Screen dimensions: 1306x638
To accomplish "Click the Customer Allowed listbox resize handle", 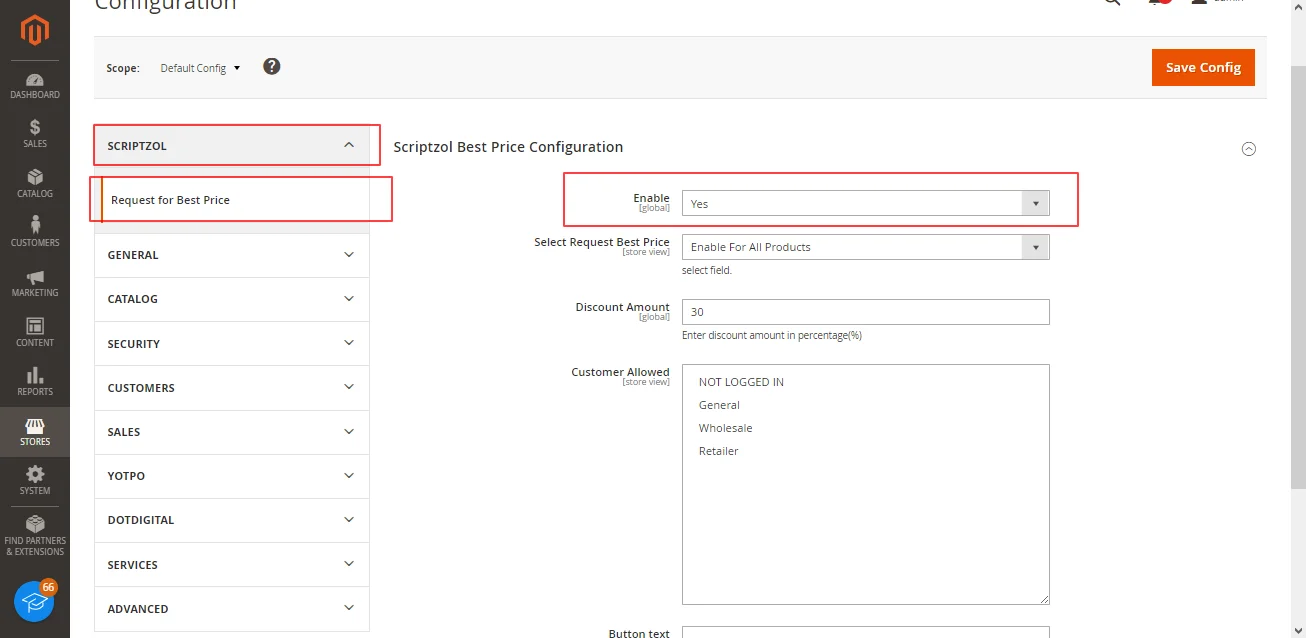I will (1043, 598).
